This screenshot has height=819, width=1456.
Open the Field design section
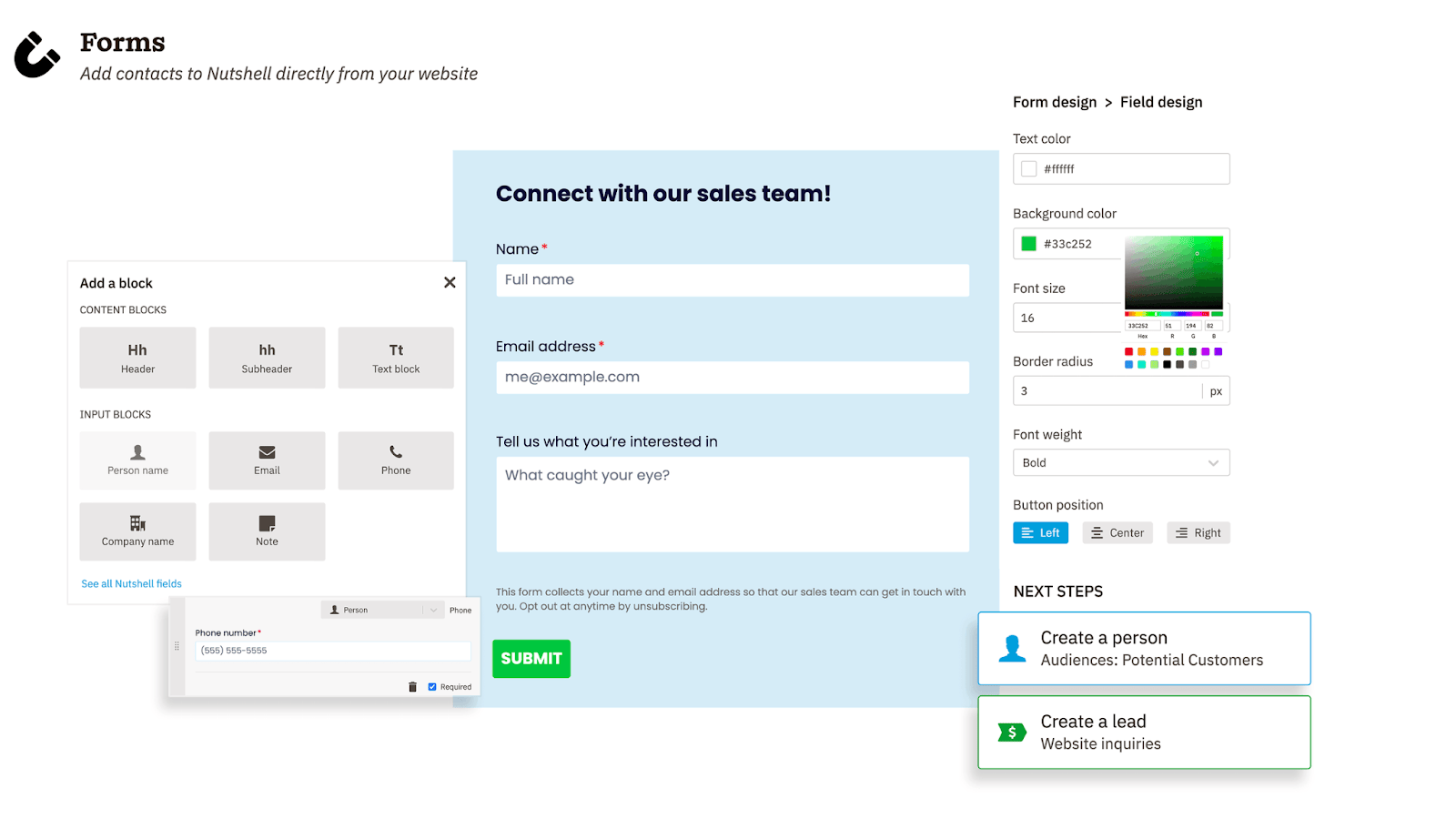coord(1160,102)
